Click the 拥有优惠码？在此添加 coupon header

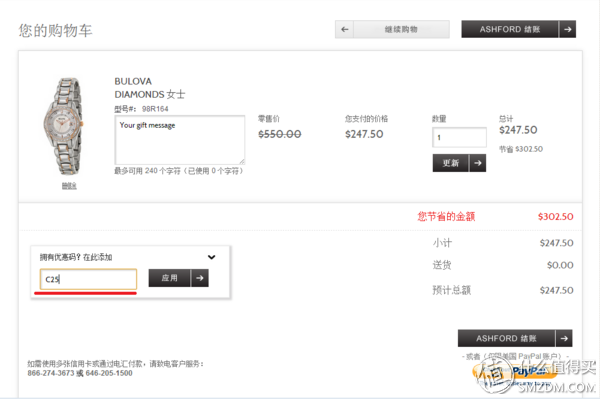pos(76,257)
